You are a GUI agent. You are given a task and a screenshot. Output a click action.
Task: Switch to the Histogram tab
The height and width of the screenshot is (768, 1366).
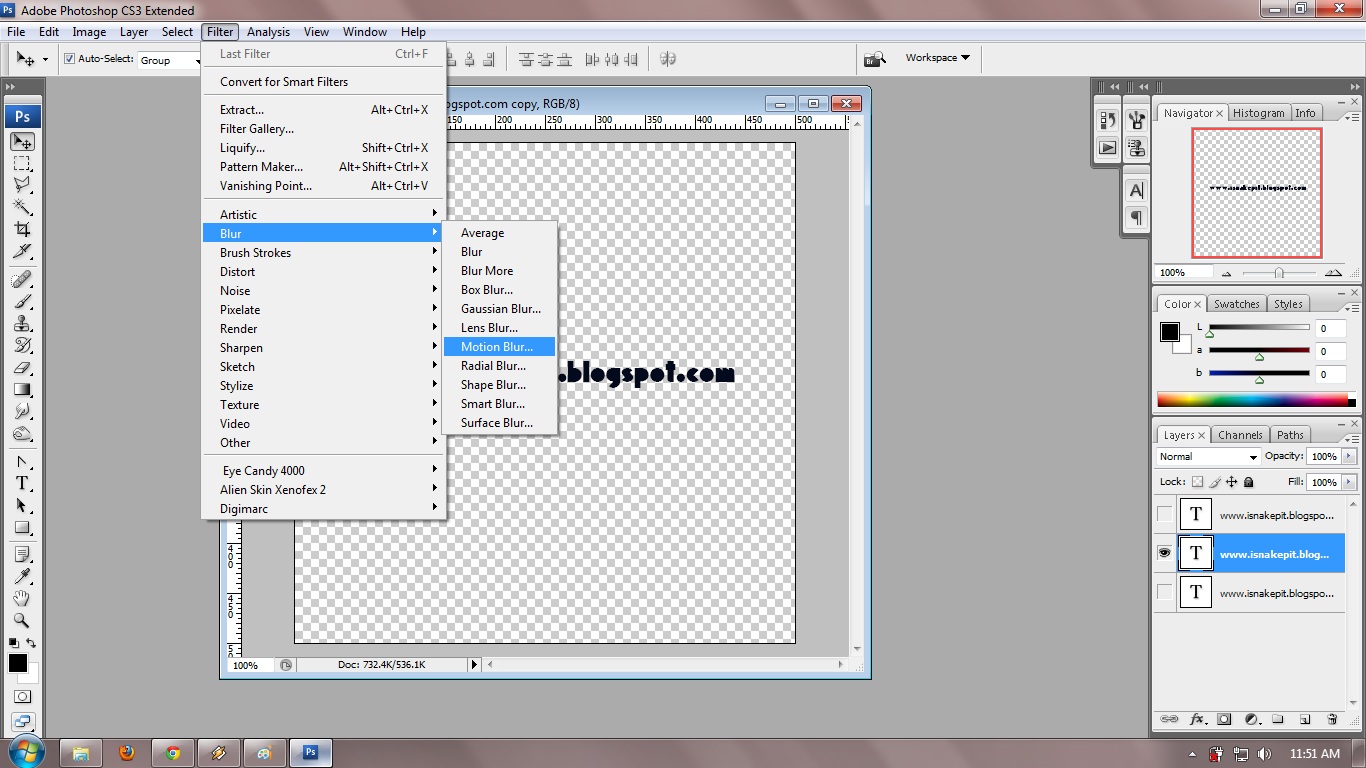[x=1258, y=113]
